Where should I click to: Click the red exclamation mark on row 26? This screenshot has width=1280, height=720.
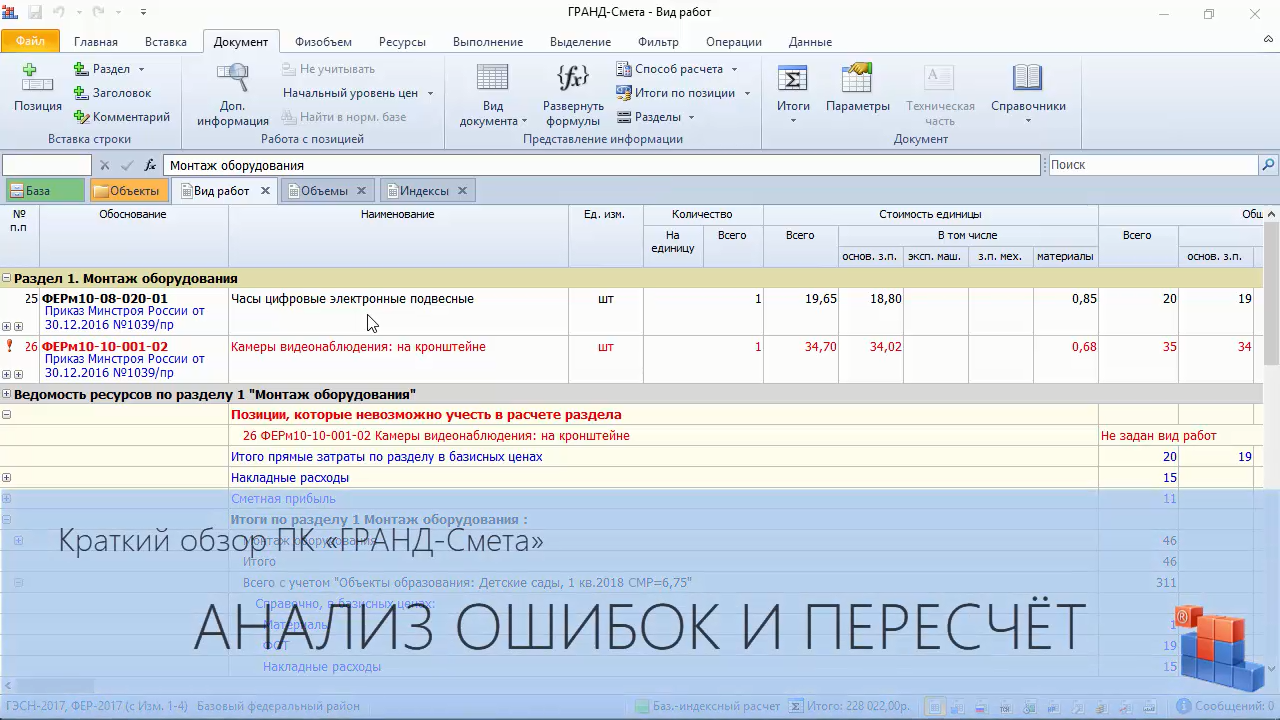pyautogui.click(x=9, y=346)
